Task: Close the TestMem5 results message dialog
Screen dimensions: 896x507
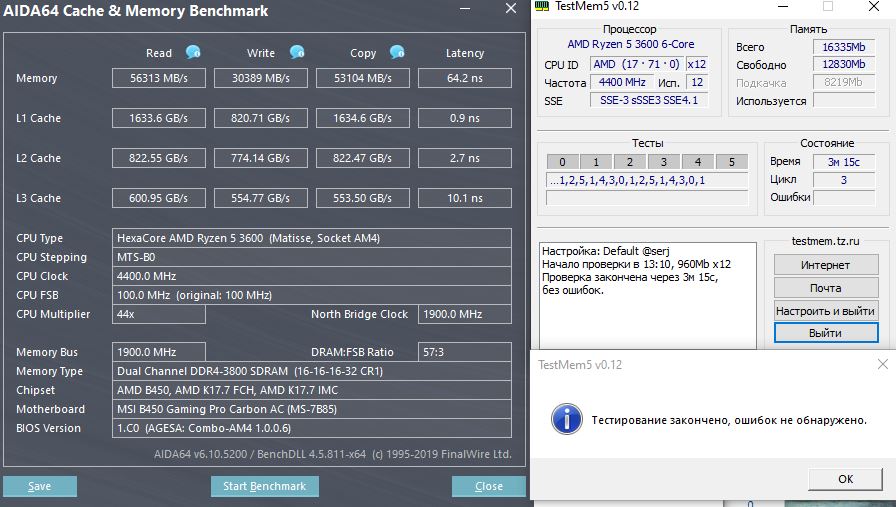Action: [x=883, y=364]
